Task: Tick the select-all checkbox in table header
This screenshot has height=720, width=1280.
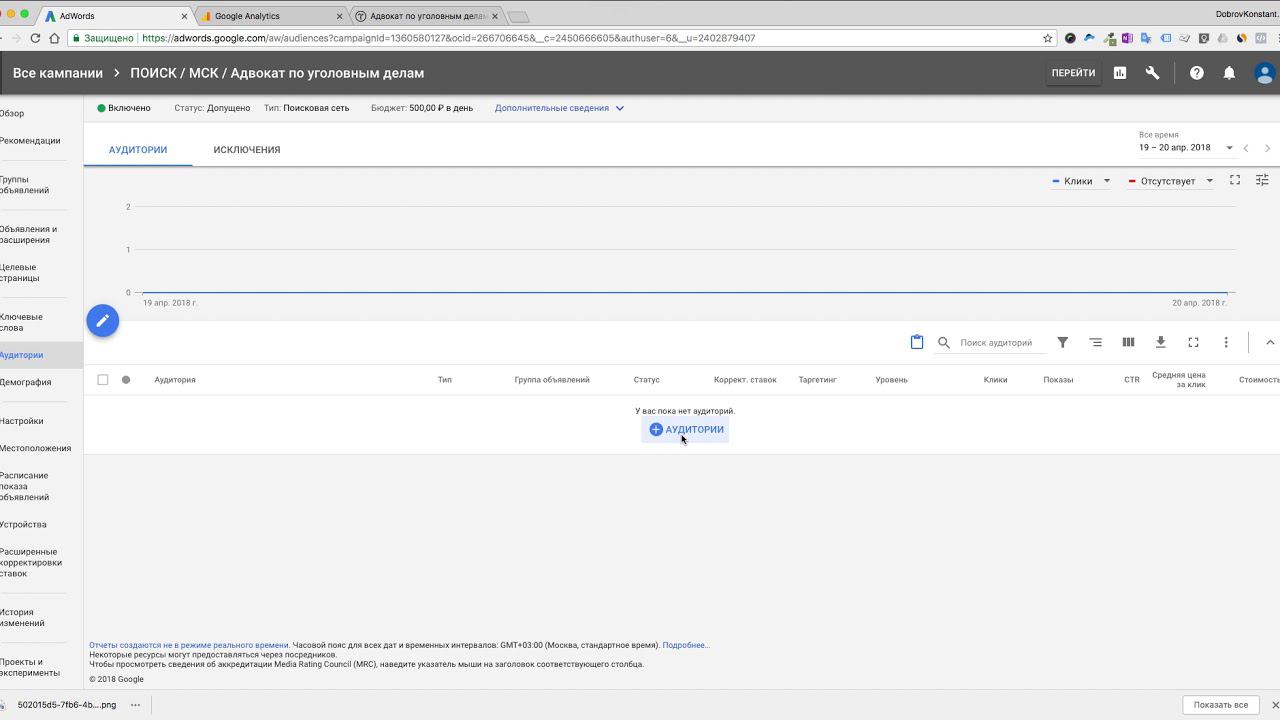Action: pos(102,380)
